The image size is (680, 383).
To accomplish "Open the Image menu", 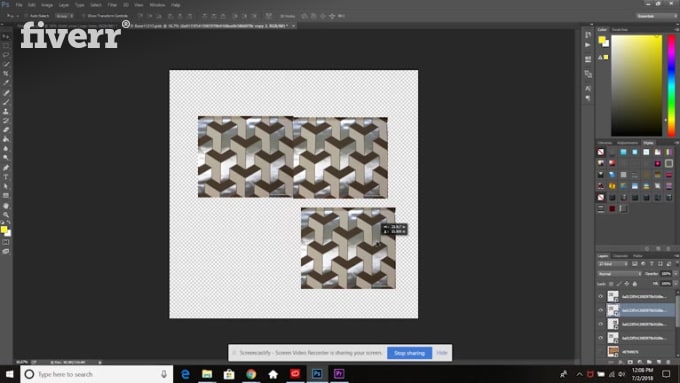I will coord(47,5).
